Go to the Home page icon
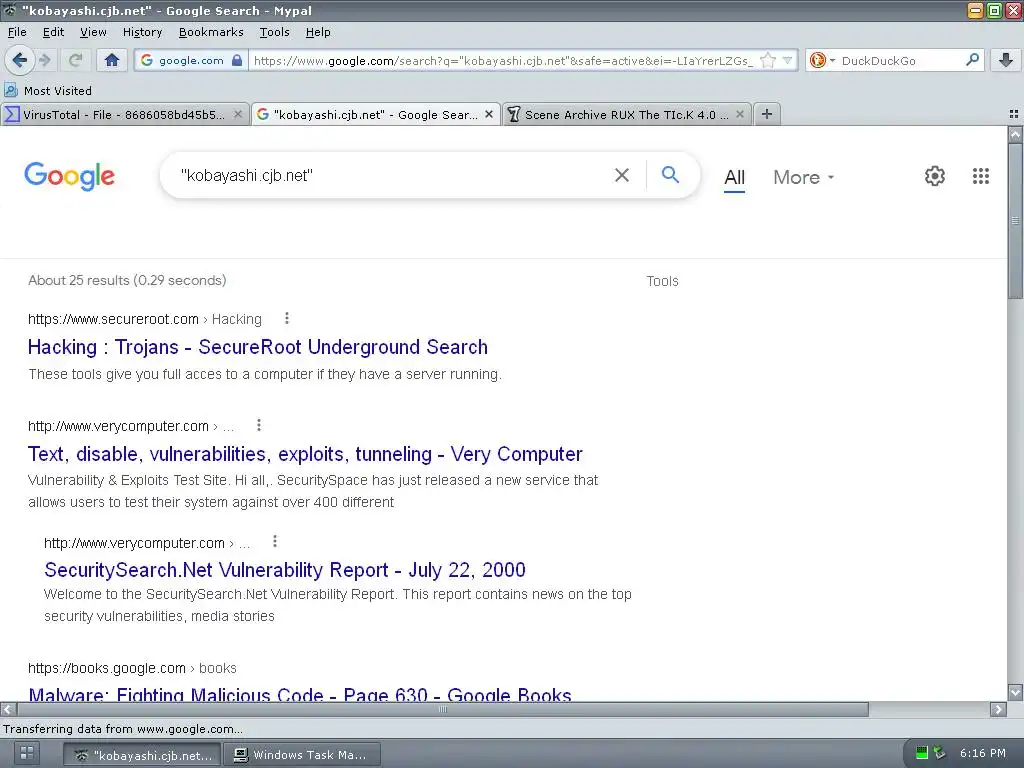Screen dimensions: 1024x768 pos(112,60)
